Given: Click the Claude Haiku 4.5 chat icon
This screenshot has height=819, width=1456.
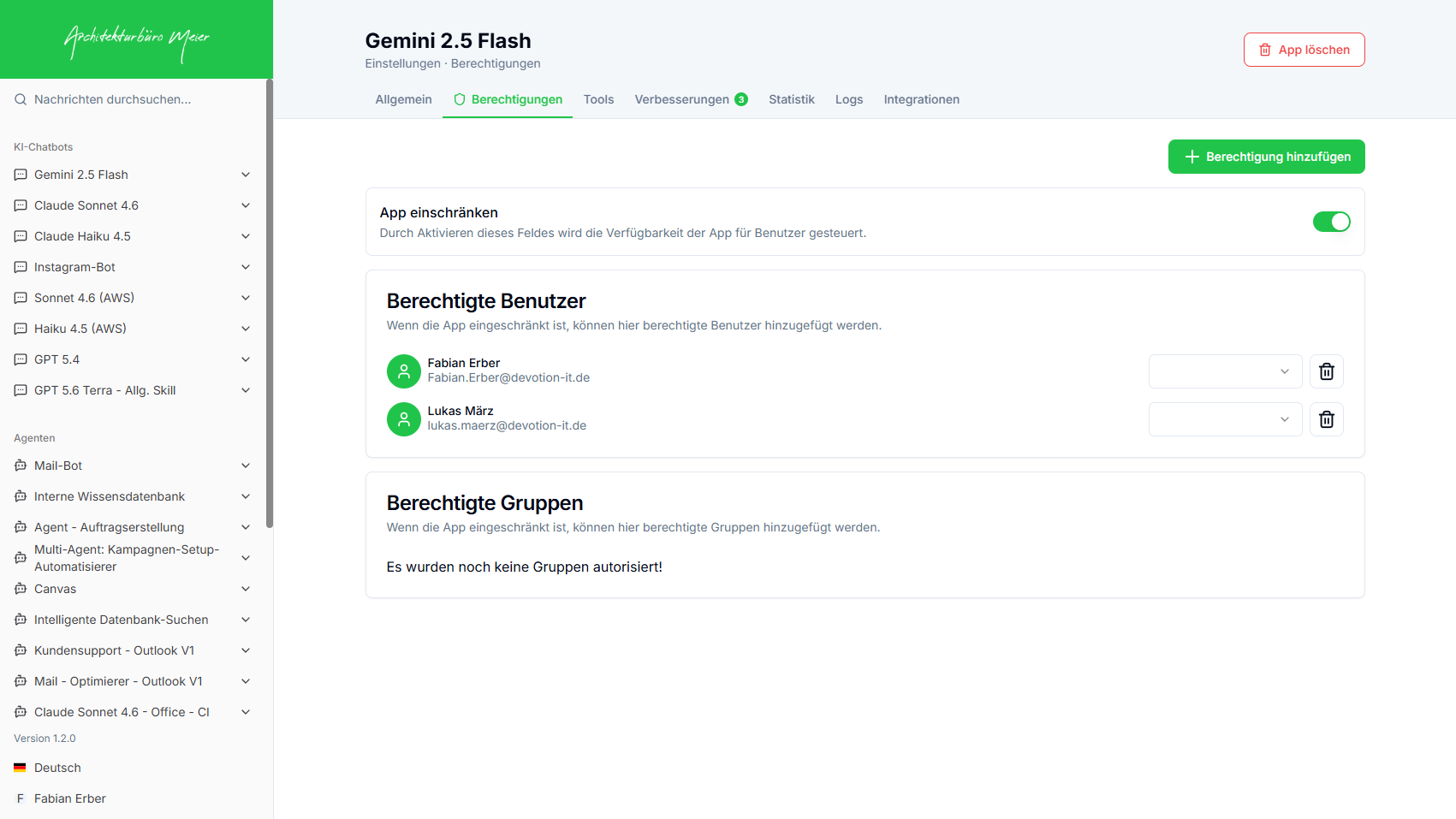Looking at the screenshot, I should [21, 236].
